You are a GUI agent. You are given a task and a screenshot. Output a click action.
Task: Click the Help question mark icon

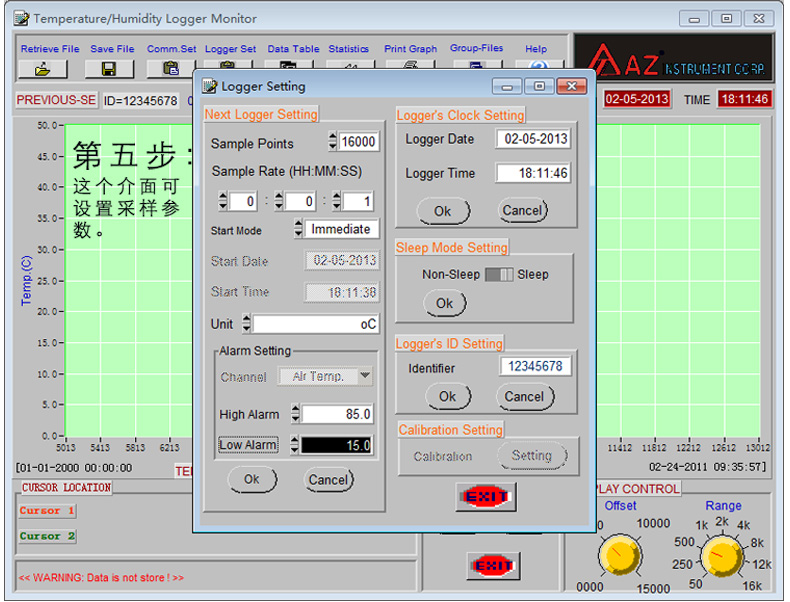539,67
